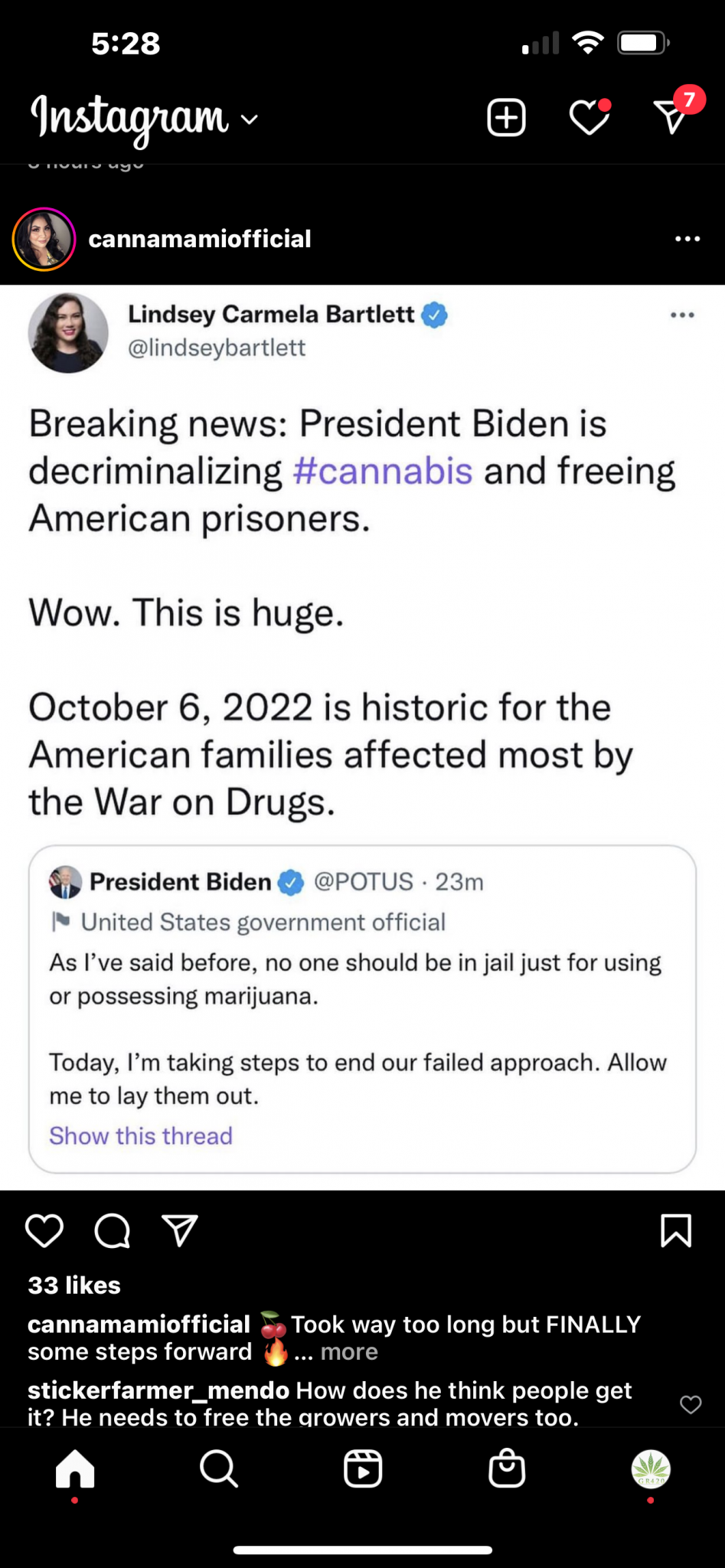Share the post via paper plane icon

(x=180, y=1230)
